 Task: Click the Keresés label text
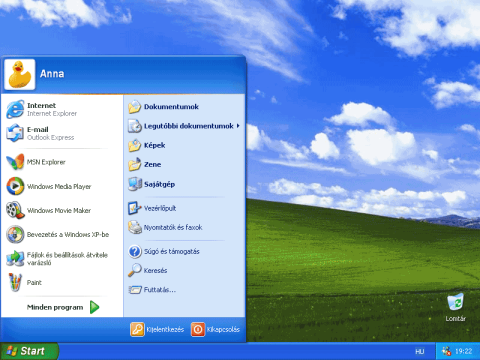pyautogui.click(x=155, y=270)
